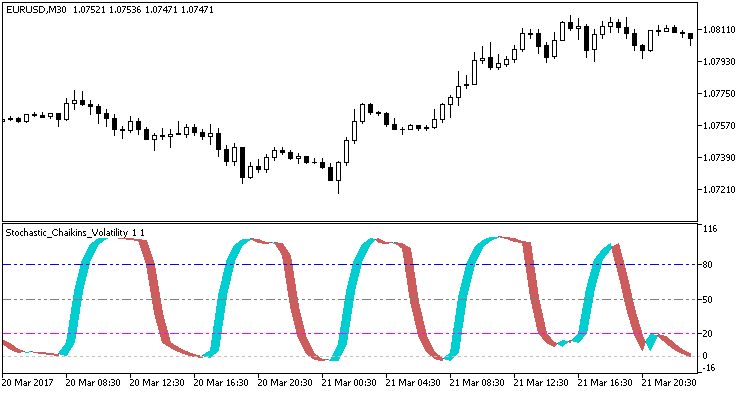Click the 21 Mar 16:30 time label
The image size is (750, 394).
(605, 383)
